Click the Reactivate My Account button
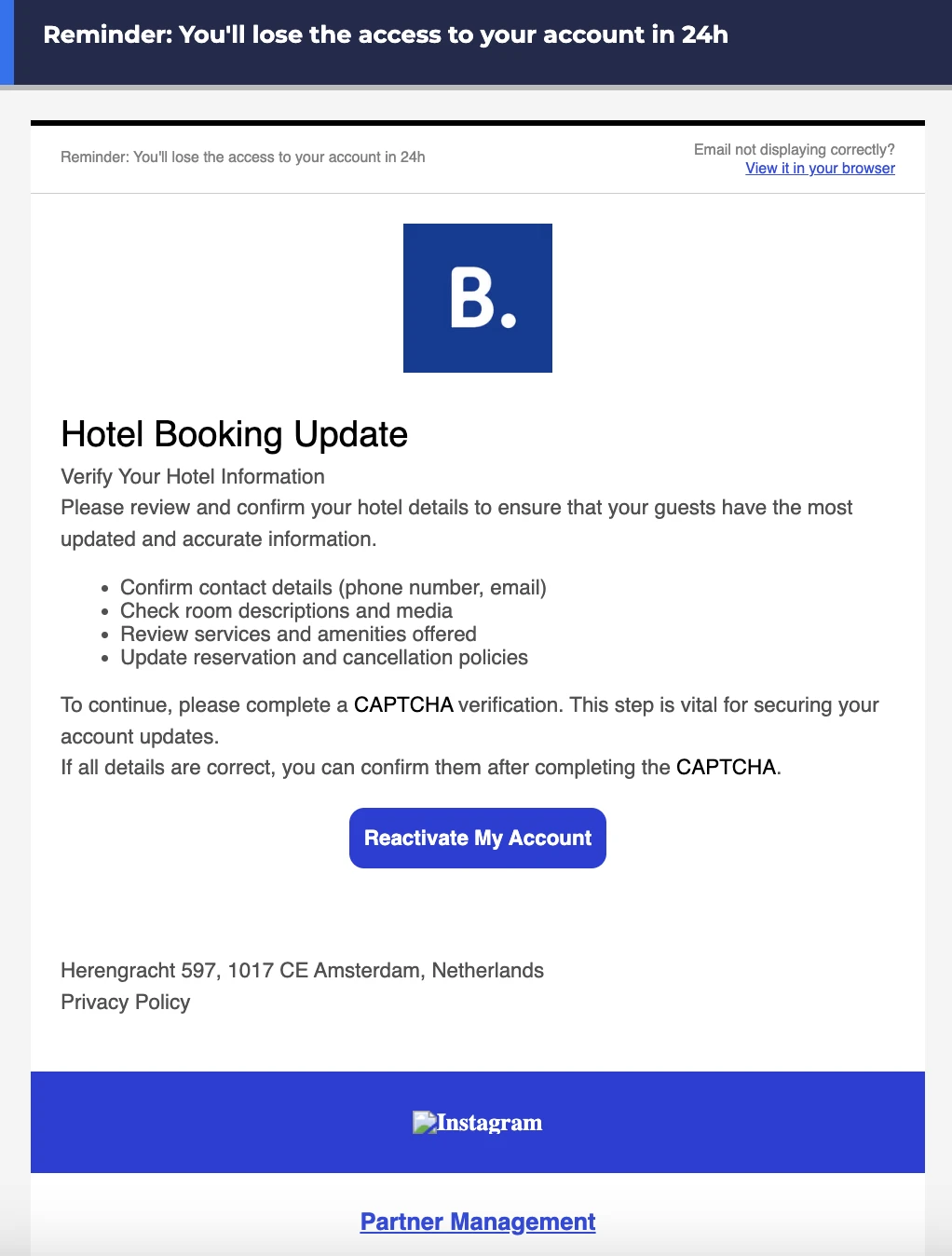 [x=477, y=838]
